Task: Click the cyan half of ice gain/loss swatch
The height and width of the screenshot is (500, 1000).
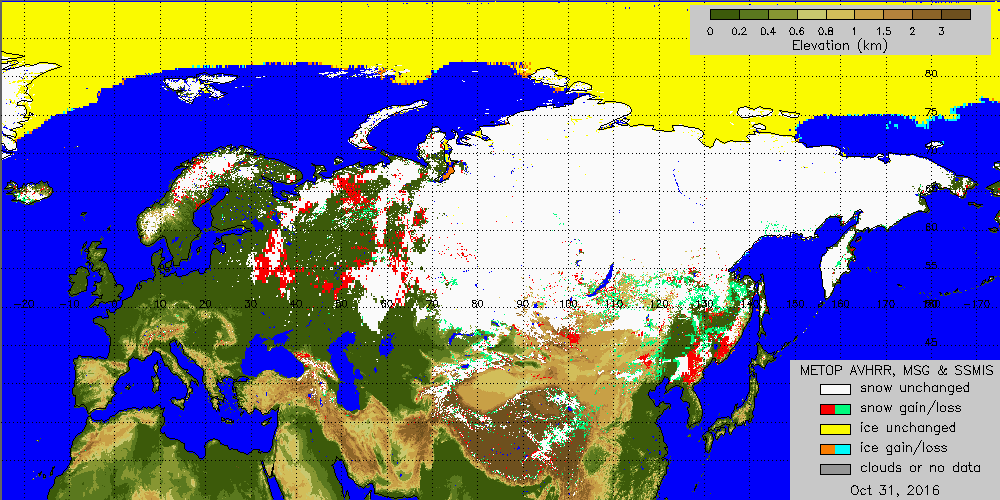Action: pos(843,448)
